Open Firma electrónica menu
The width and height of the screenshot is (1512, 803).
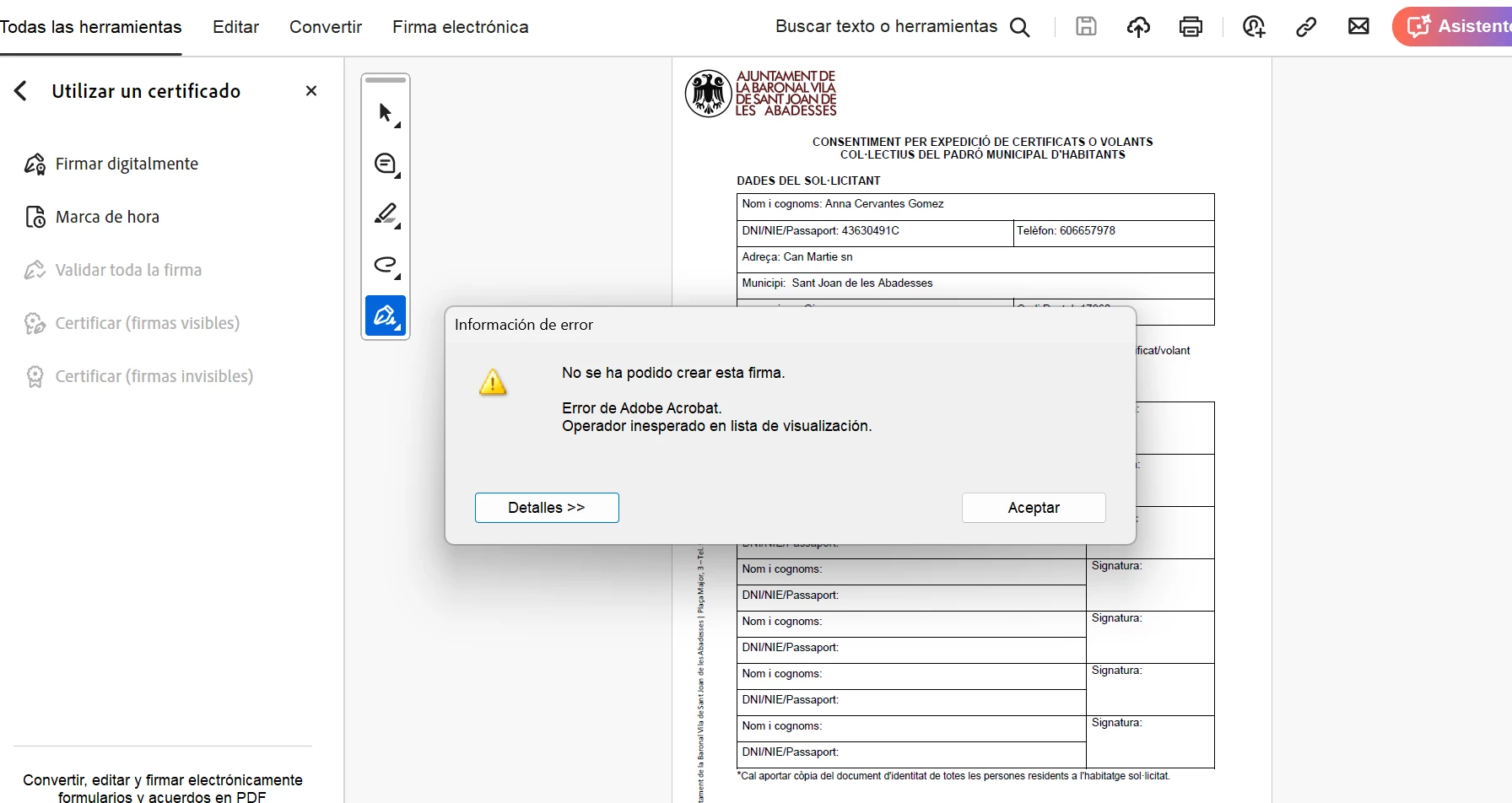[x=461, y=27]
